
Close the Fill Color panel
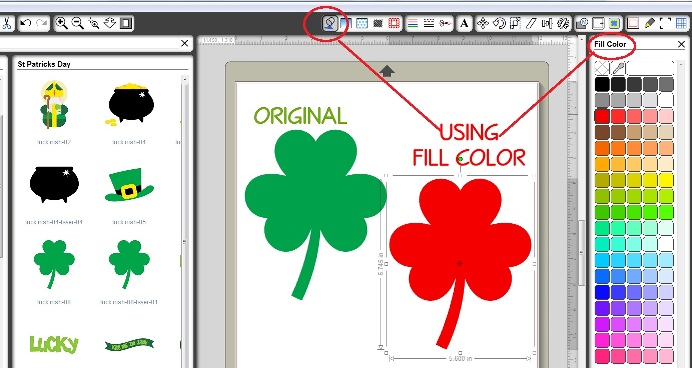(681, 44)
